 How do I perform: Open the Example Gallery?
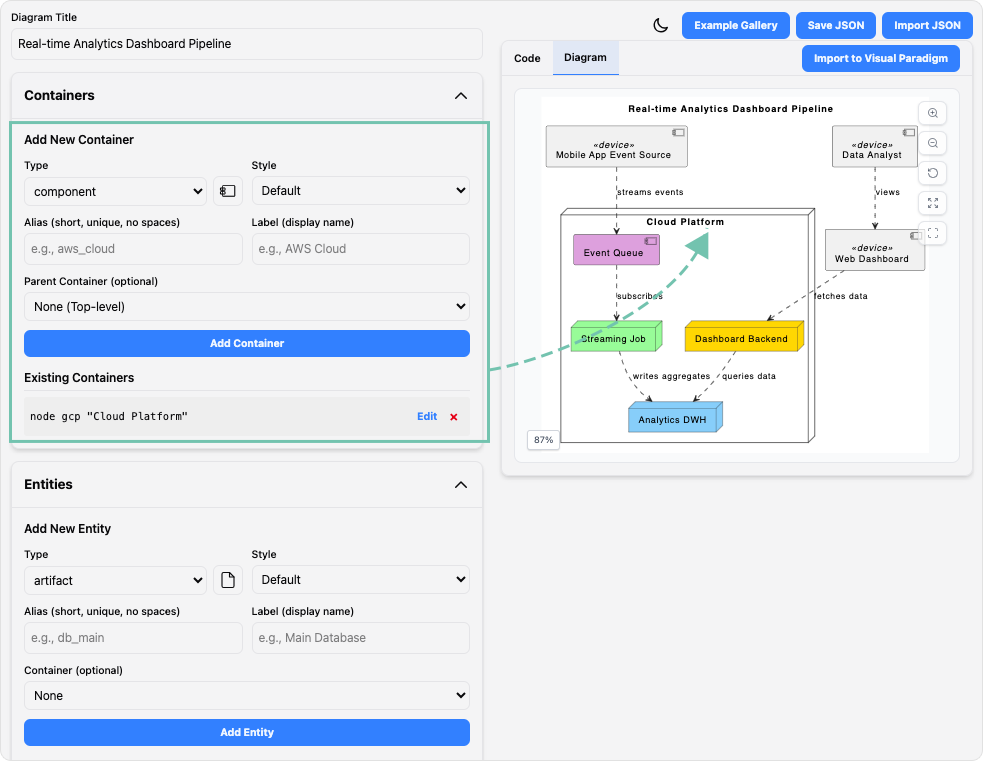coord(736,26)
